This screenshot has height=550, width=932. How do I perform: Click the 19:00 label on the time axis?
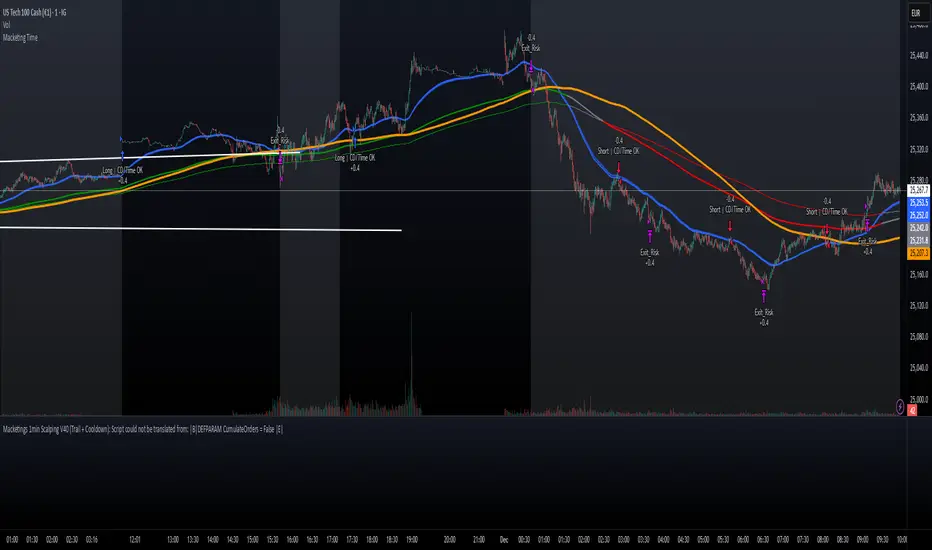point(411,539)
